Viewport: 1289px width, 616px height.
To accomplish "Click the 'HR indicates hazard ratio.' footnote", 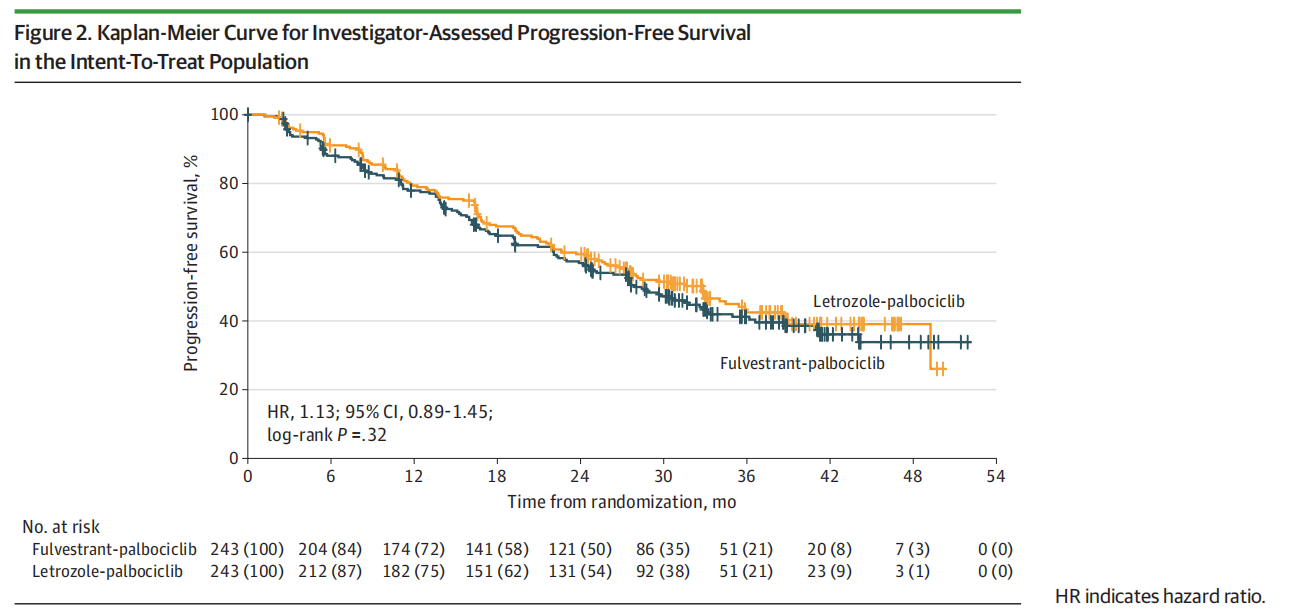I will click(x=1160, y=597).
